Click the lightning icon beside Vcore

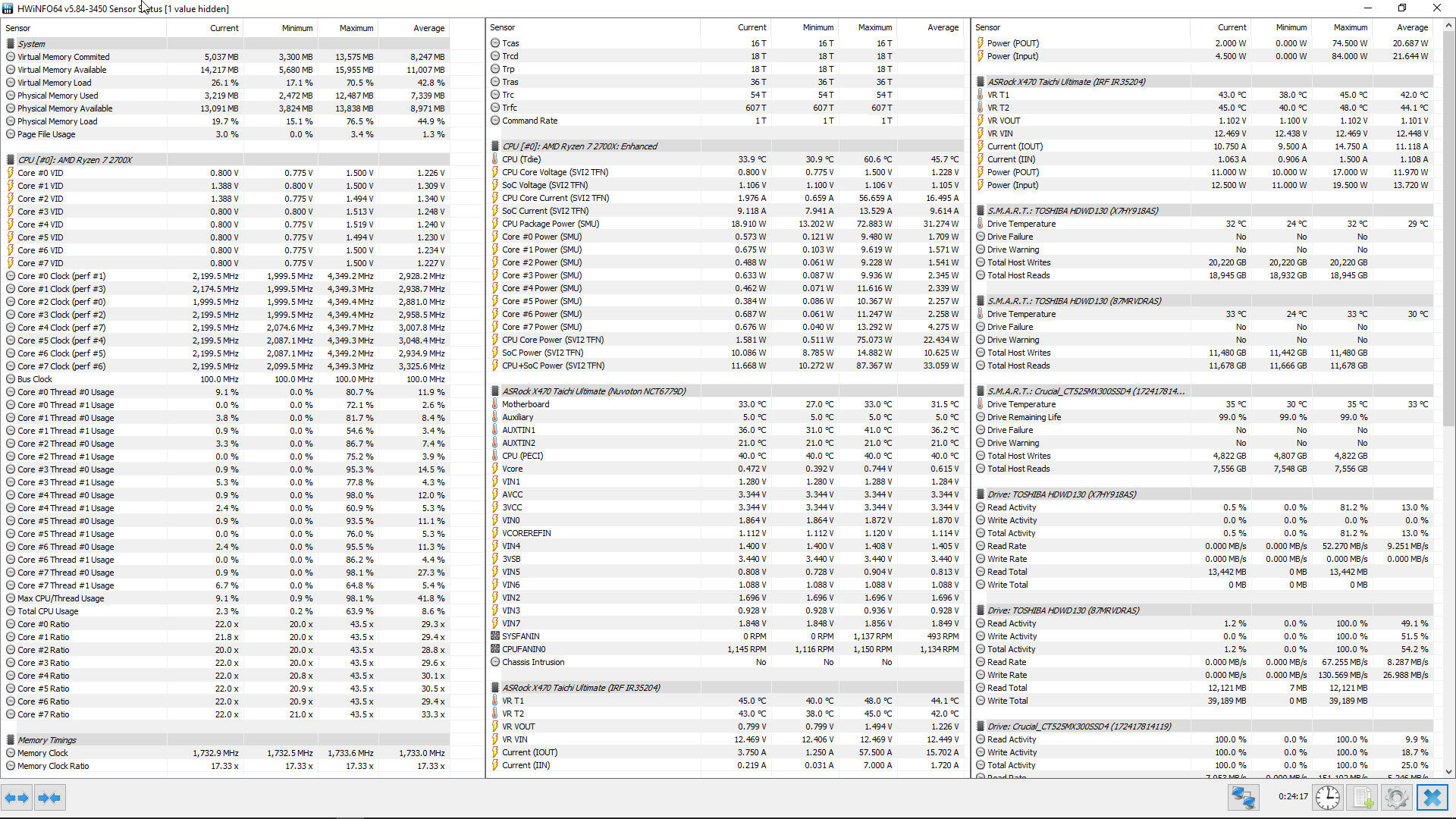pyautogui.click(x=495, y=469)
